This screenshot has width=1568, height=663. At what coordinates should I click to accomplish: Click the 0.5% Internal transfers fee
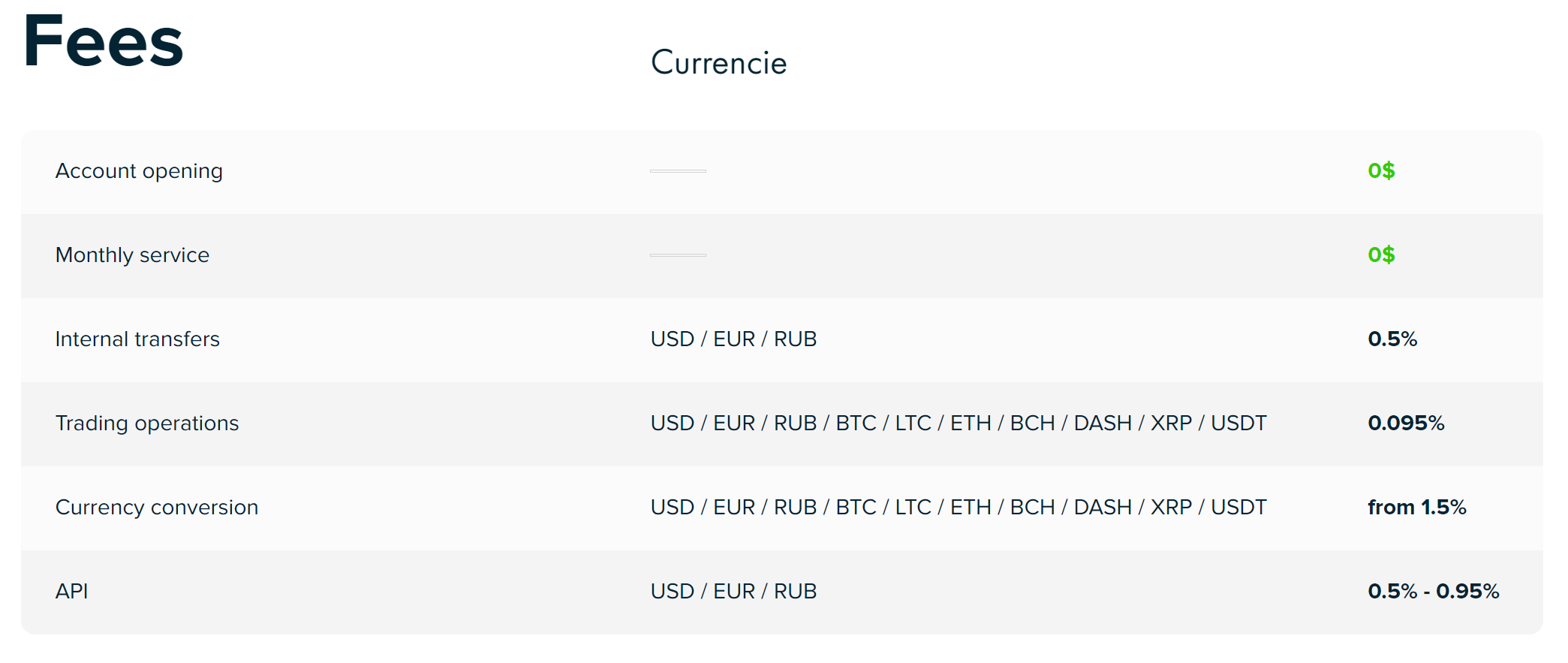click(1392, 339)
